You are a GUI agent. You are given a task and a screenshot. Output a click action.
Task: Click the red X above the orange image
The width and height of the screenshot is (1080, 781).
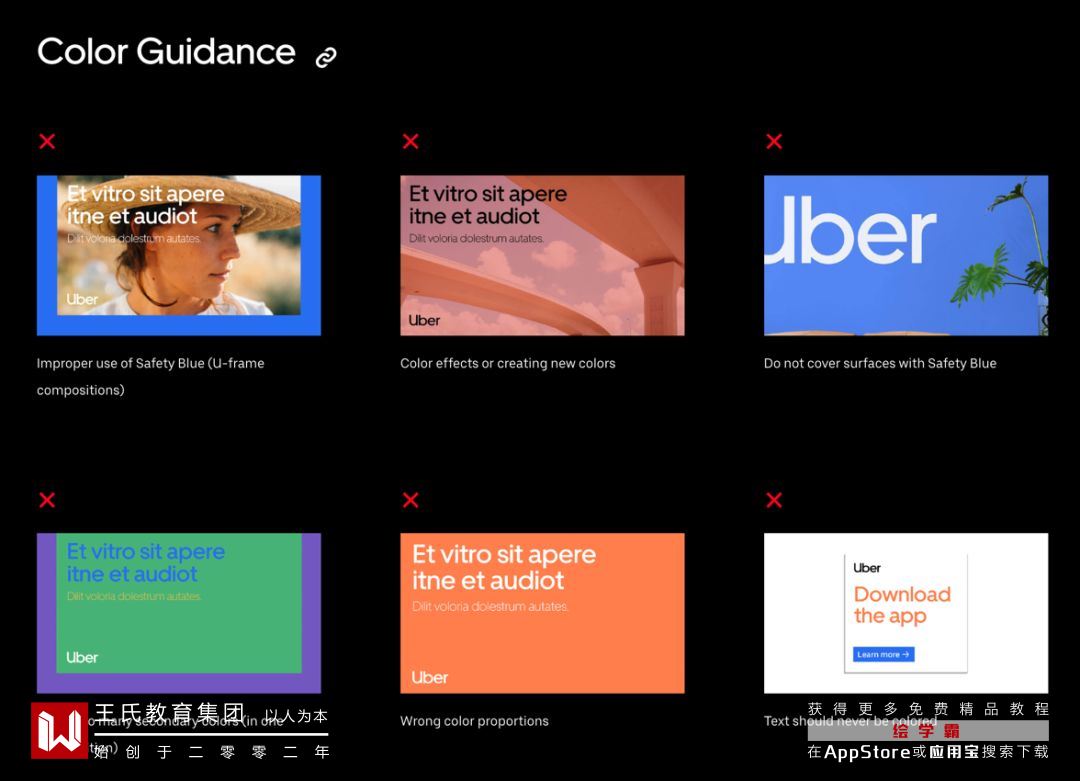[x=411, y=500]
